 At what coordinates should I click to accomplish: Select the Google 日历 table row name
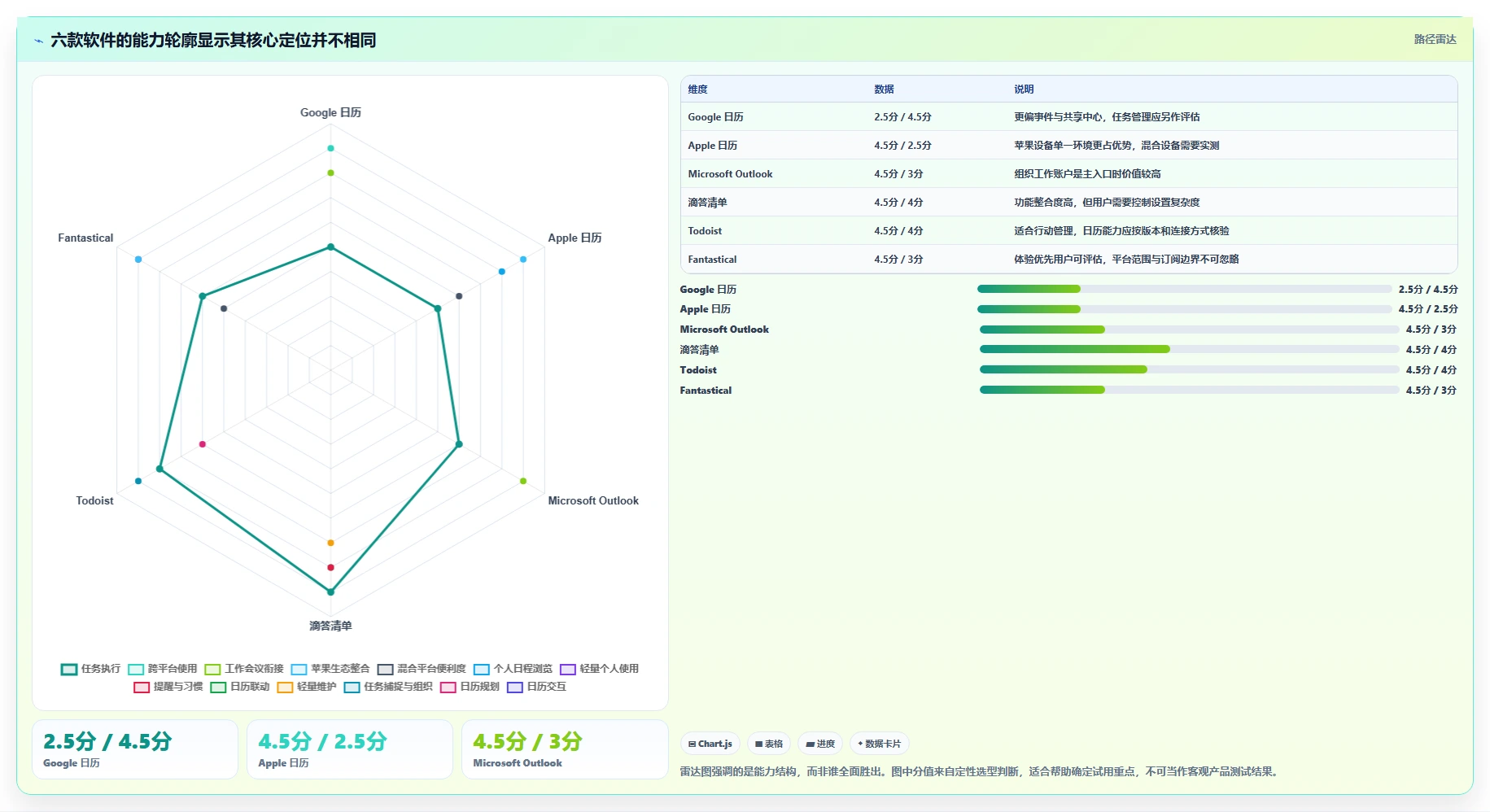715,117
